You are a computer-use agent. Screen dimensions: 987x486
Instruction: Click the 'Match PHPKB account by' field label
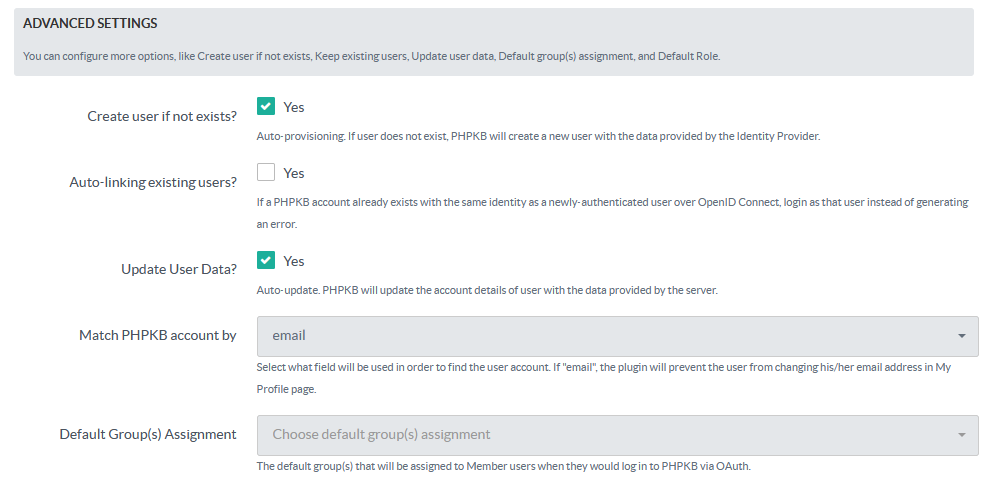coord(158,335)
